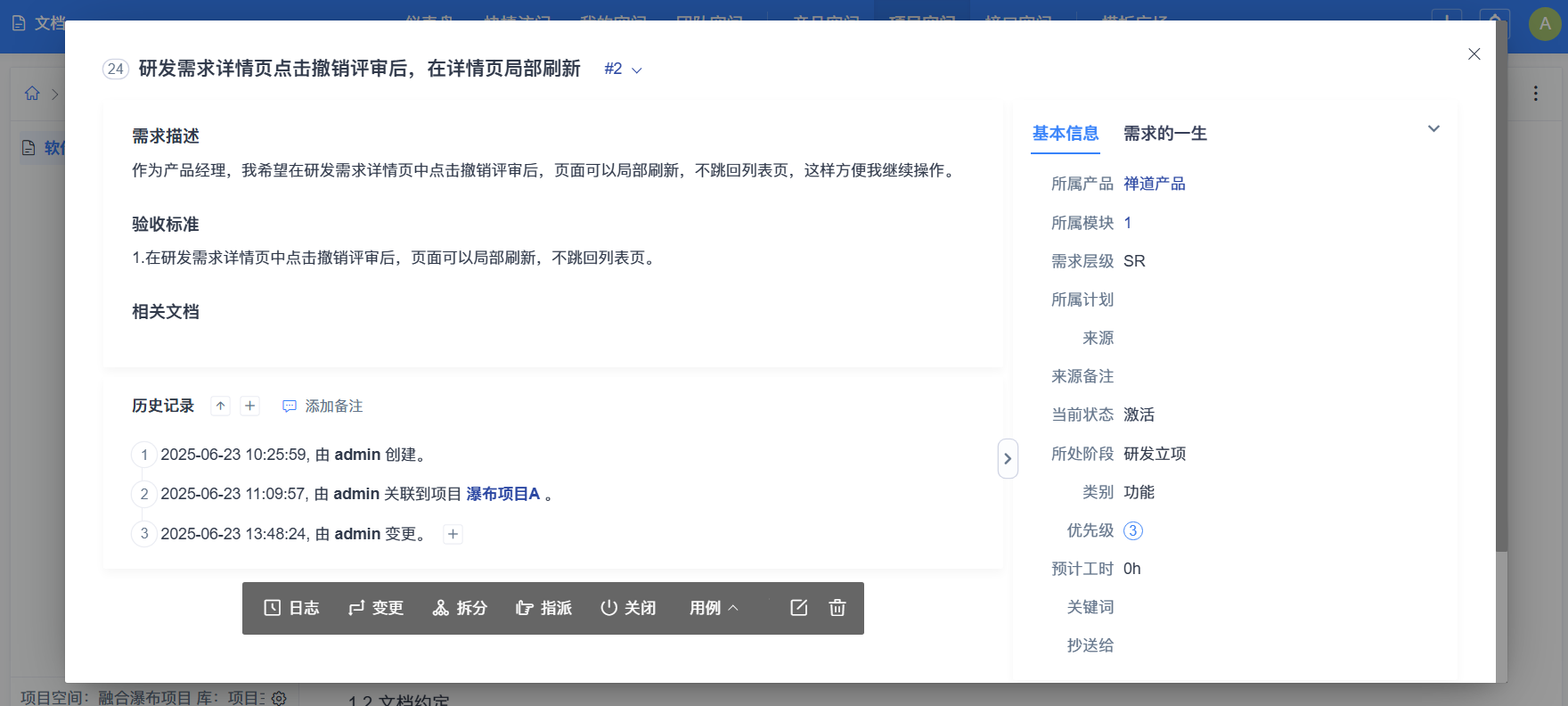
Task: Open the 日志 (log) action
Action: [x=291, y=608]
